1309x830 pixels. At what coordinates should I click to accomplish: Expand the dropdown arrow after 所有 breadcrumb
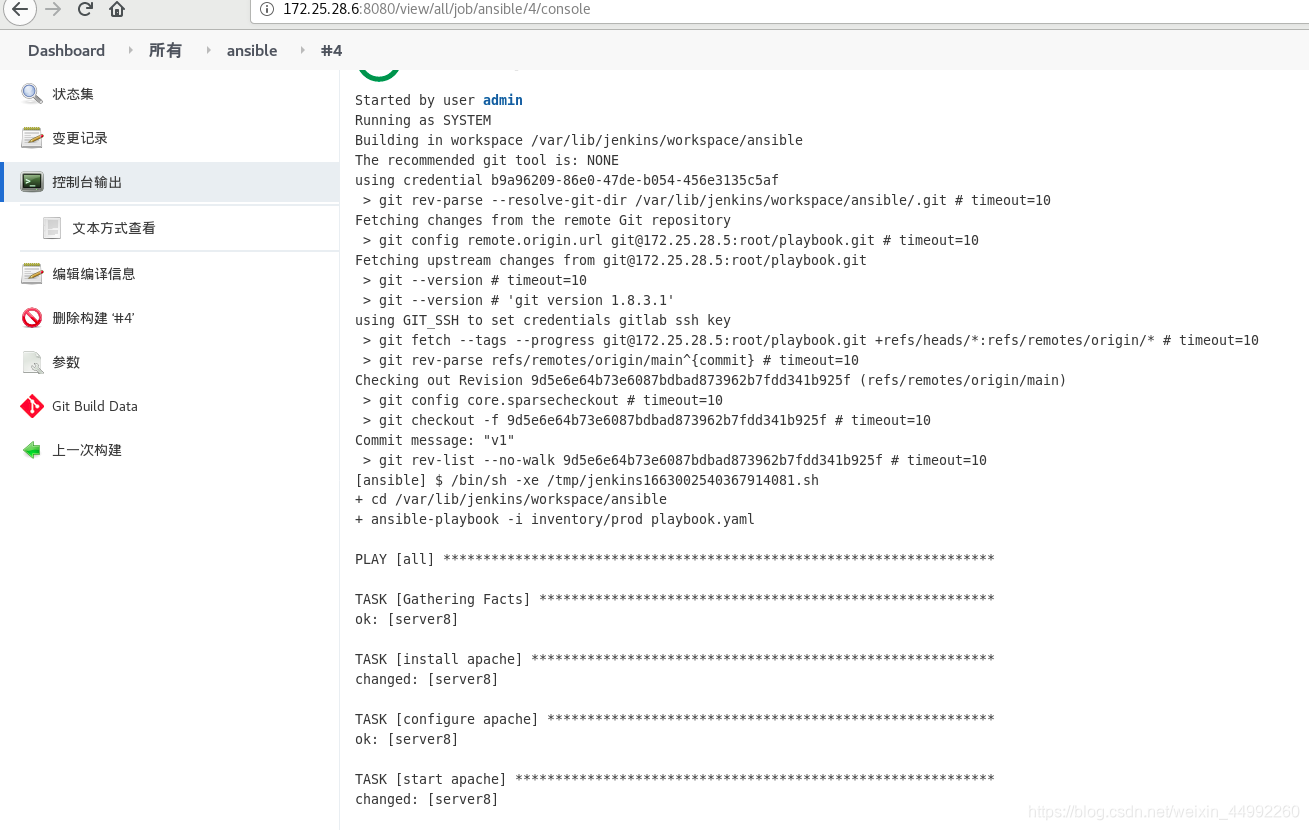coord(208,50)
